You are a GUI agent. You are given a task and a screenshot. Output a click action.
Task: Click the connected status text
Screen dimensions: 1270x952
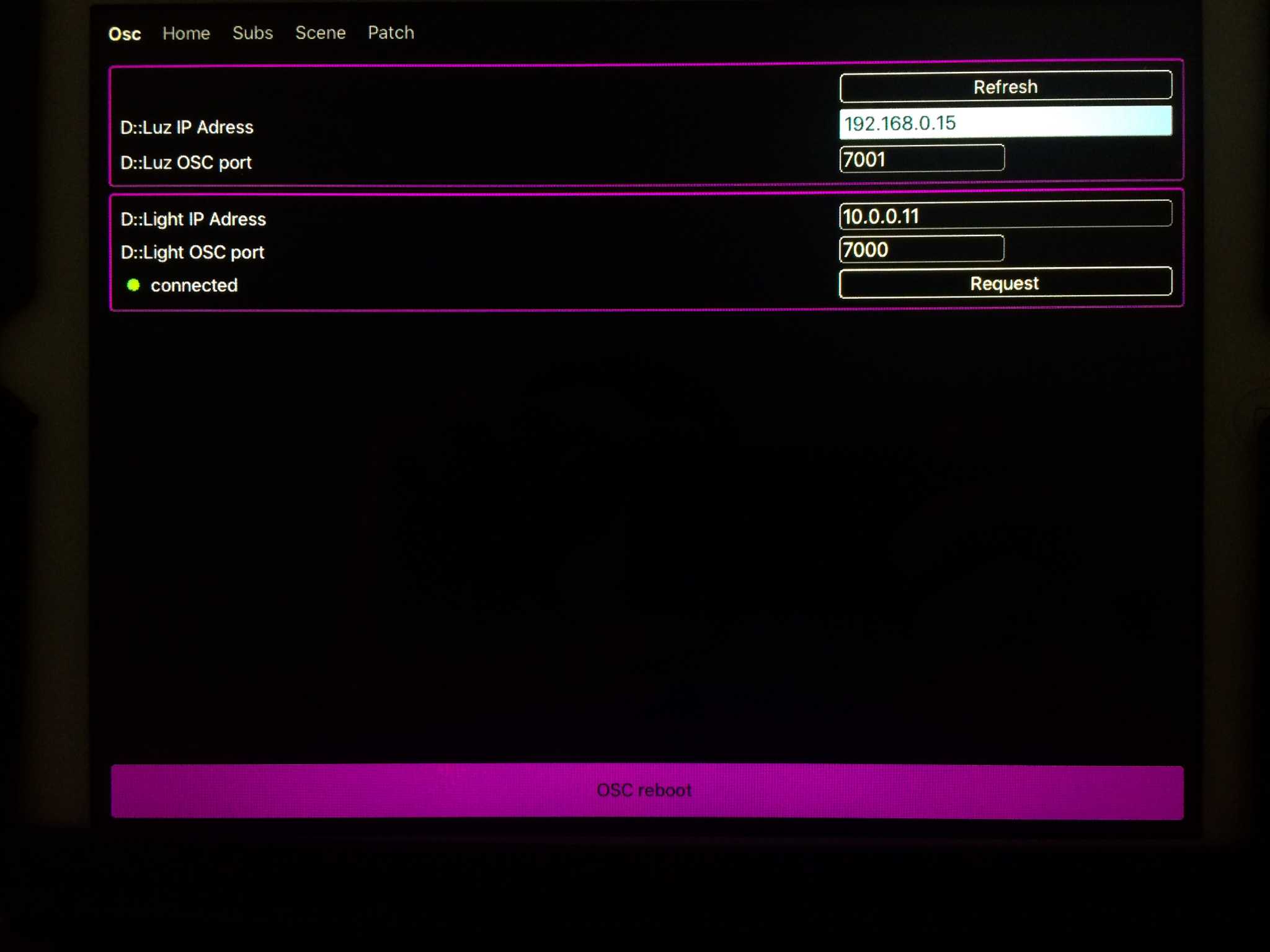(x=194, y=285)
